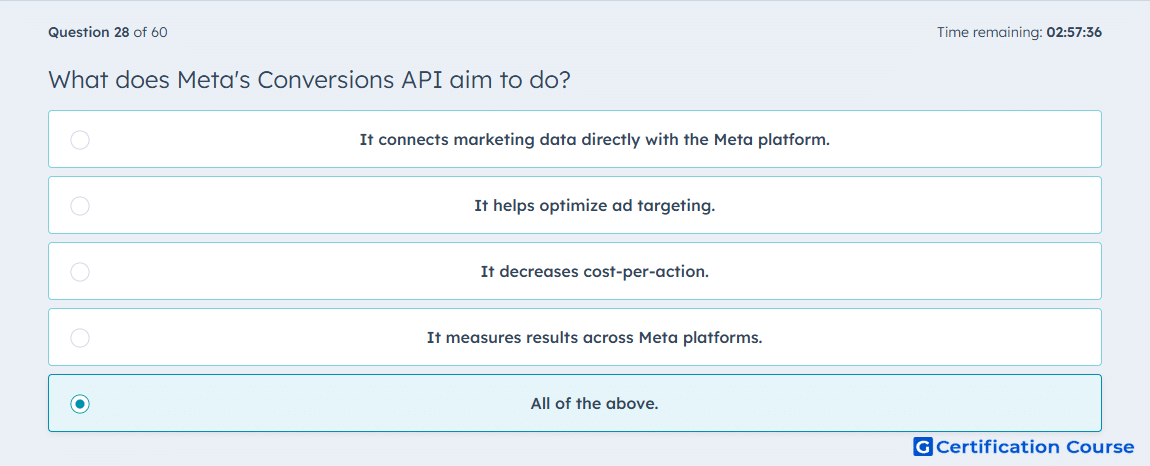Click the bold 'Question 28' counter
Screen dimensions: 1150x466
pyautogui.click(x=89, y=32)
